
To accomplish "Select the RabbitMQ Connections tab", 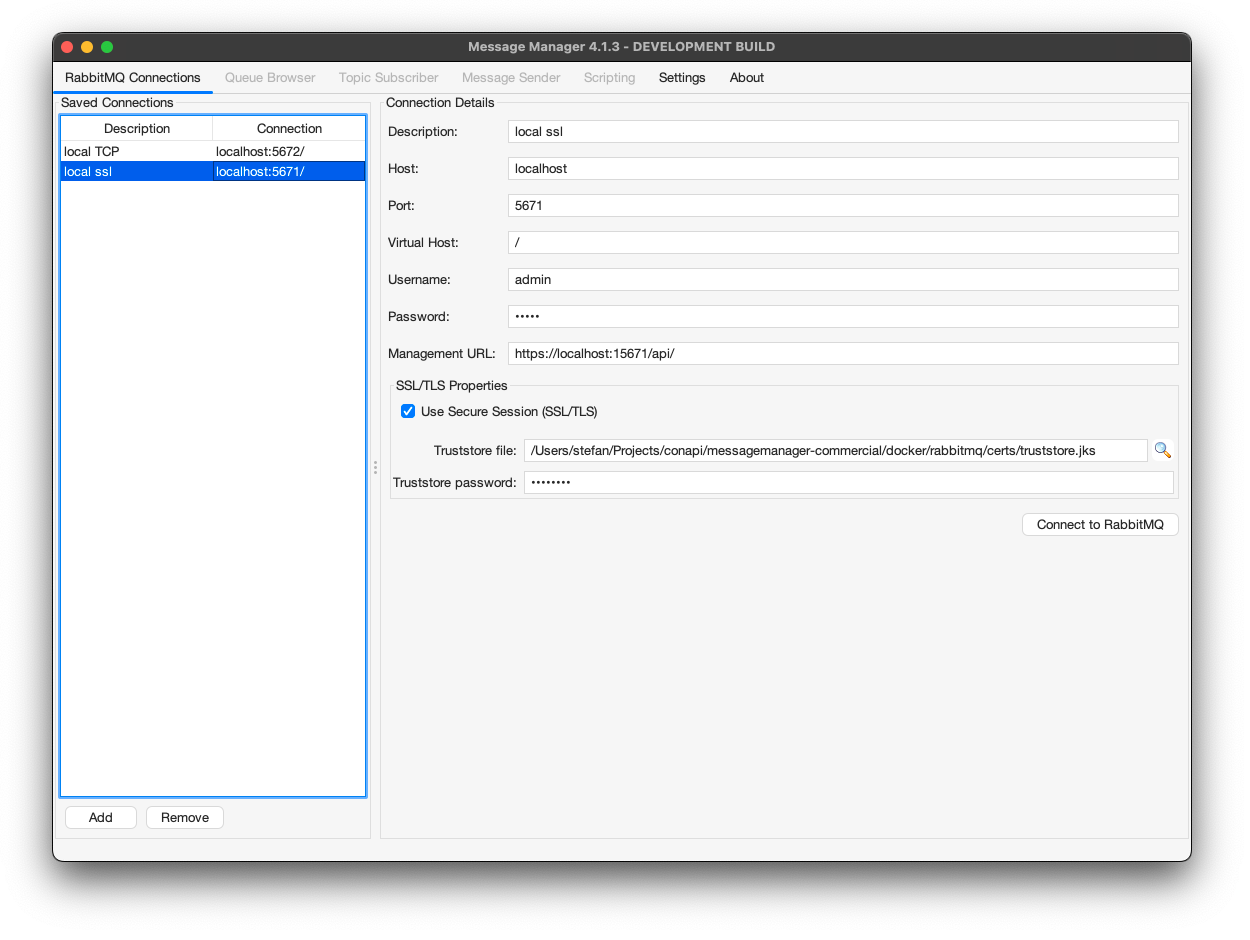I will (133, 77).
